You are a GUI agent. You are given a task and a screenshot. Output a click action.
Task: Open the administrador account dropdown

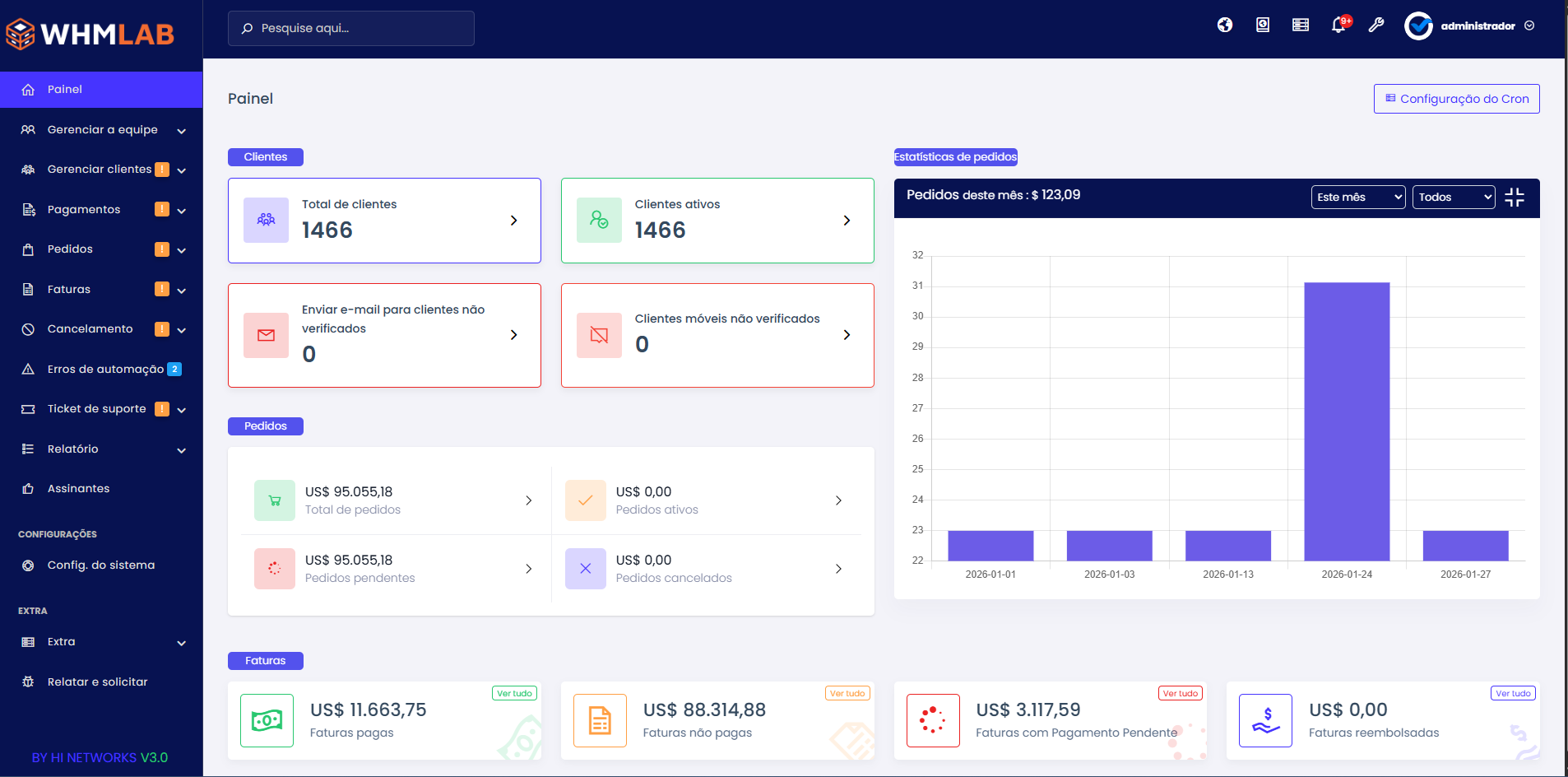[x=1469, y=26]
